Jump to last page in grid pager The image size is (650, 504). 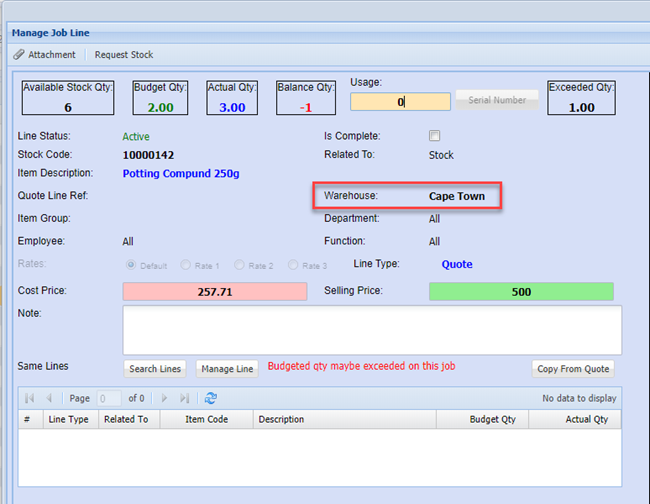tap(185, 398)
